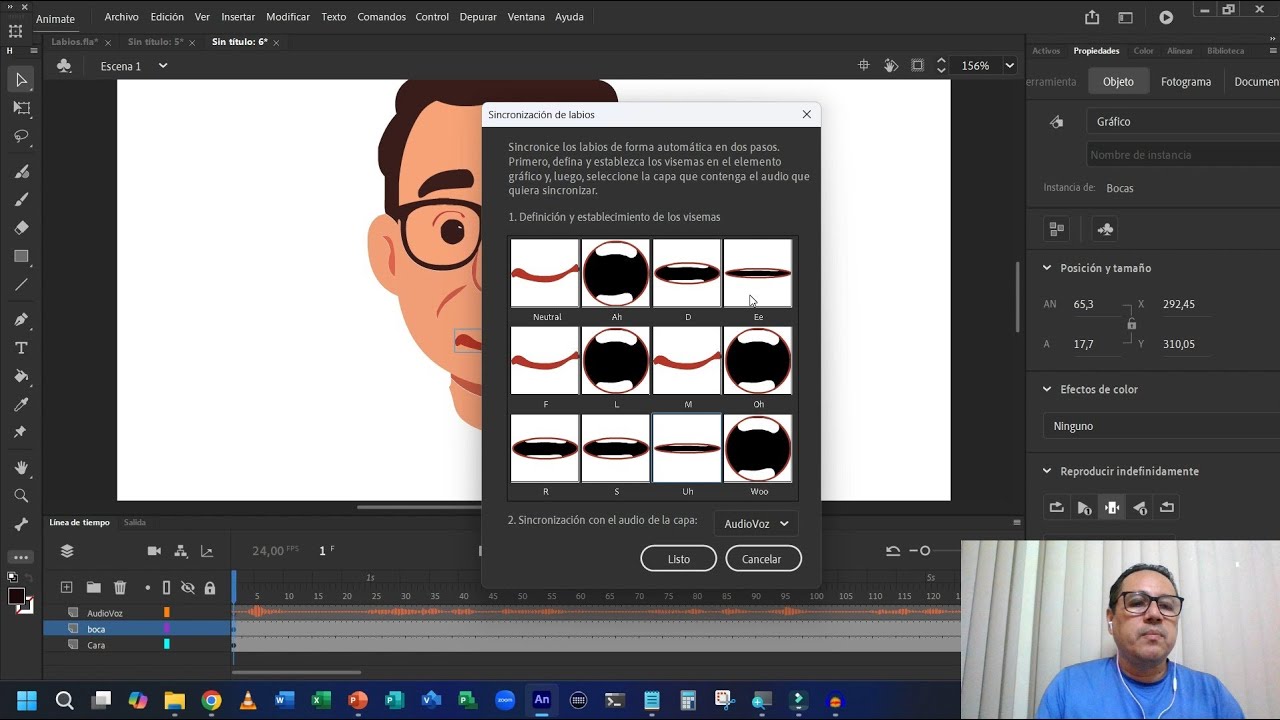This screenshot has width=1280, height=720.
Task: Switch to the Fotograma properties tab
Action: pyautogui.click(x=1186, y=82)
